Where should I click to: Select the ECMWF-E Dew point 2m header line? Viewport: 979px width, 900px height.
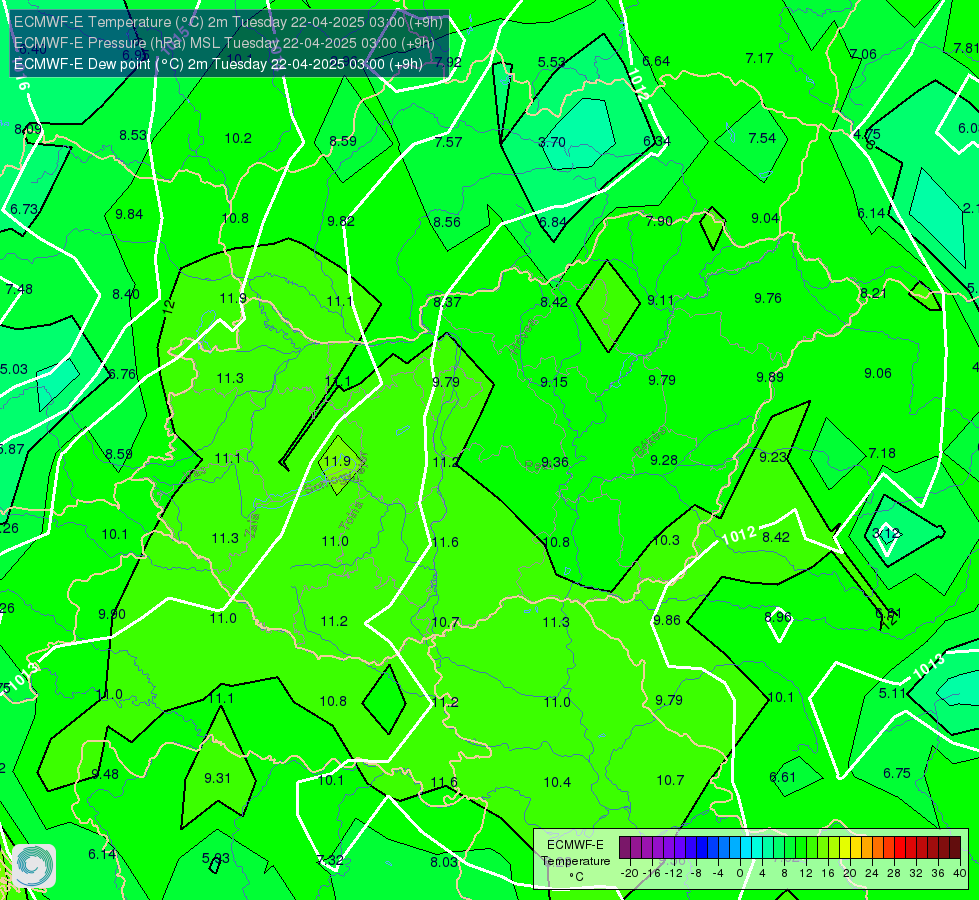pos(218,64)
